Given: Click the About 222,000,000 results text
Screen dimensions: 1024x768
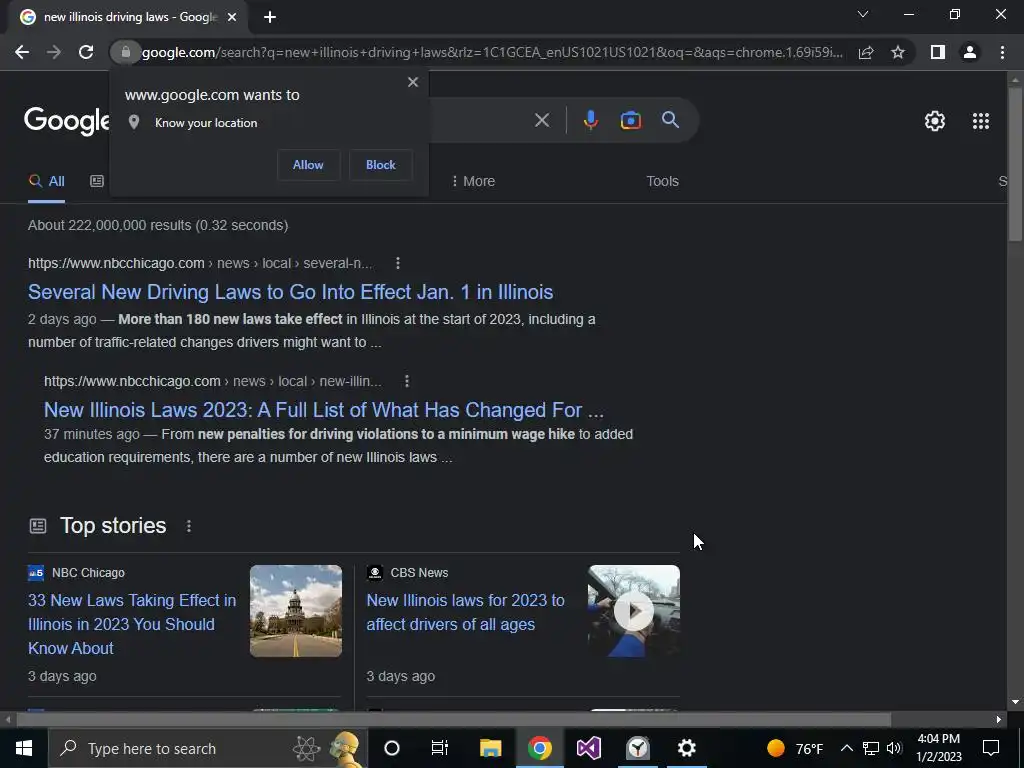Looking at the screenshot, I should pyautogui.click(x=158, y=226).
